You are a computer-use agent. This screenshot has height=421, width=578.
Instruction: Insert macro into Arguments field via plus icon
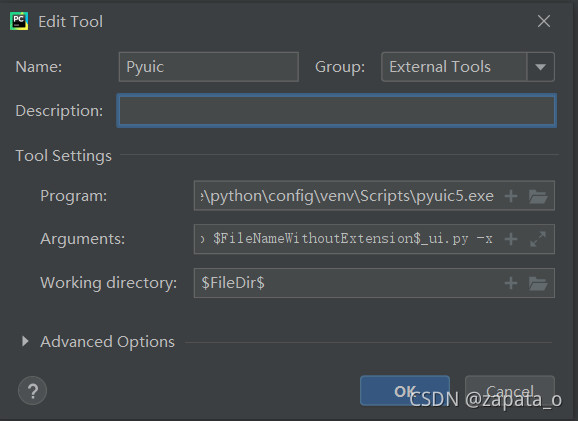tap(511, 239)
